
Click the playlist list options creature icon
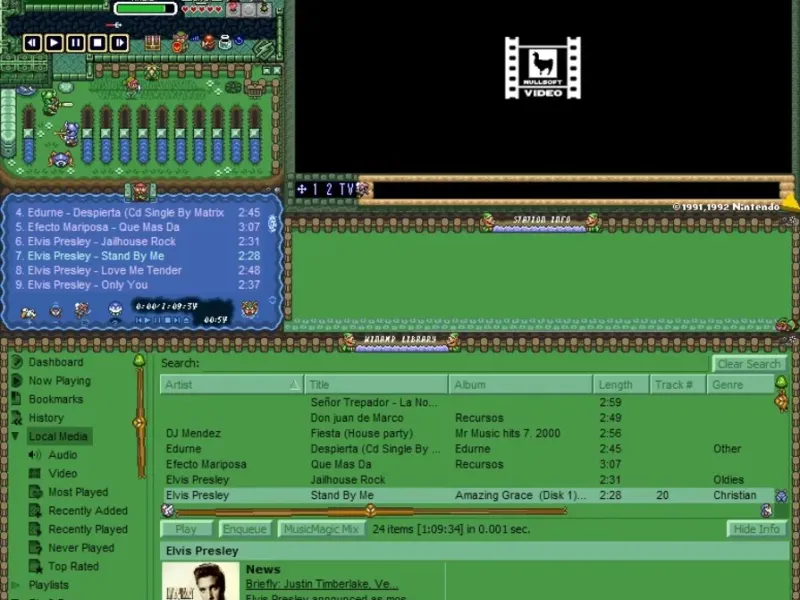pyautogui.click(x=249, y=309)
